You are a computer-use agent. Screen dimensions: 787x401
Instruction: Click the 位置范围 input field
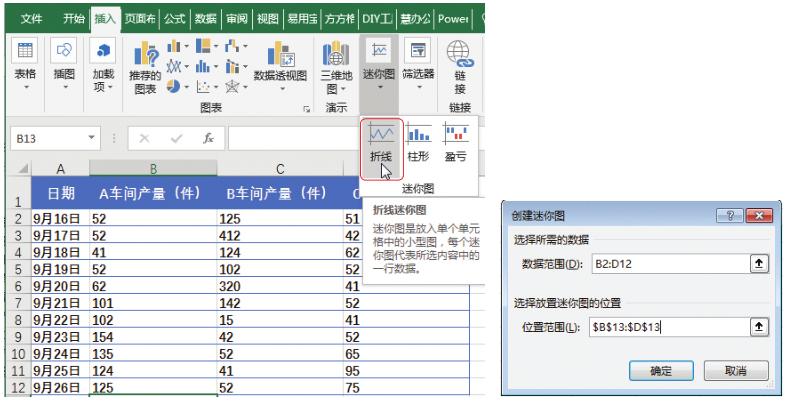(x=670, y=327)
